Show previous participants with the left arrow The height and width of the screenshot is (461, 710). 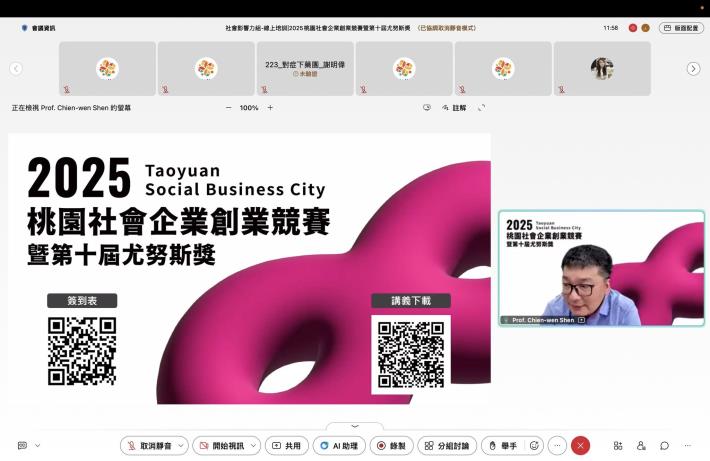coord(16,69)
